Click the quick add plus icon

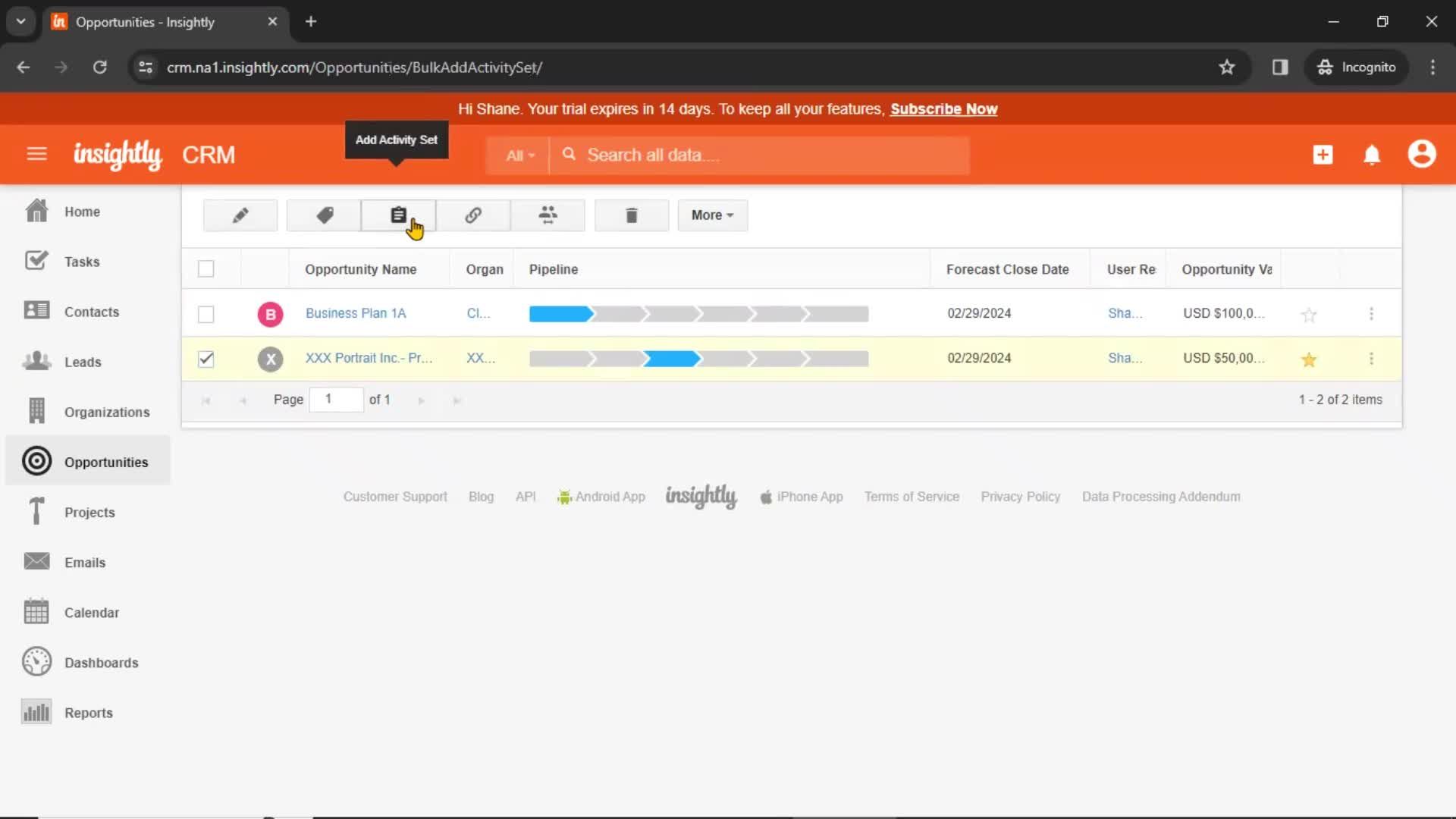click(1323, 155)
